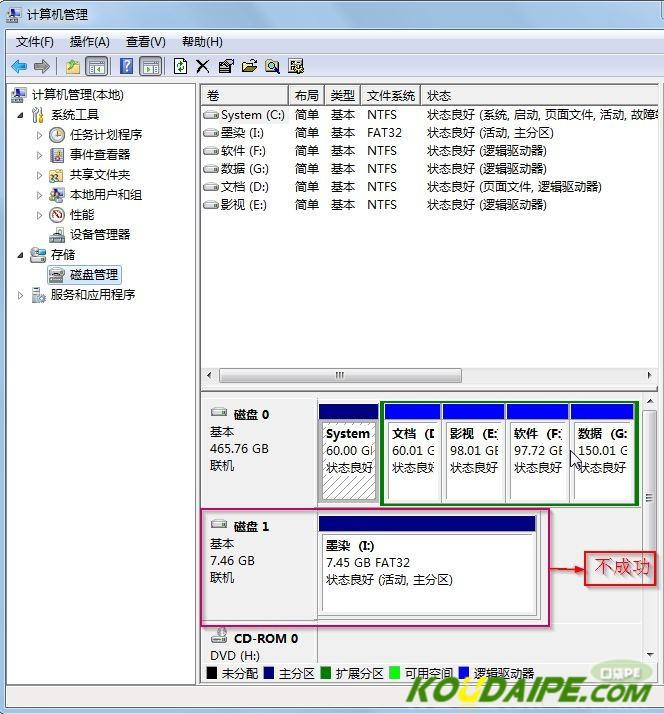Click the 任务计划程序 clock icon
This screenshot has height=714, width=664.
(x=57, y=135)
